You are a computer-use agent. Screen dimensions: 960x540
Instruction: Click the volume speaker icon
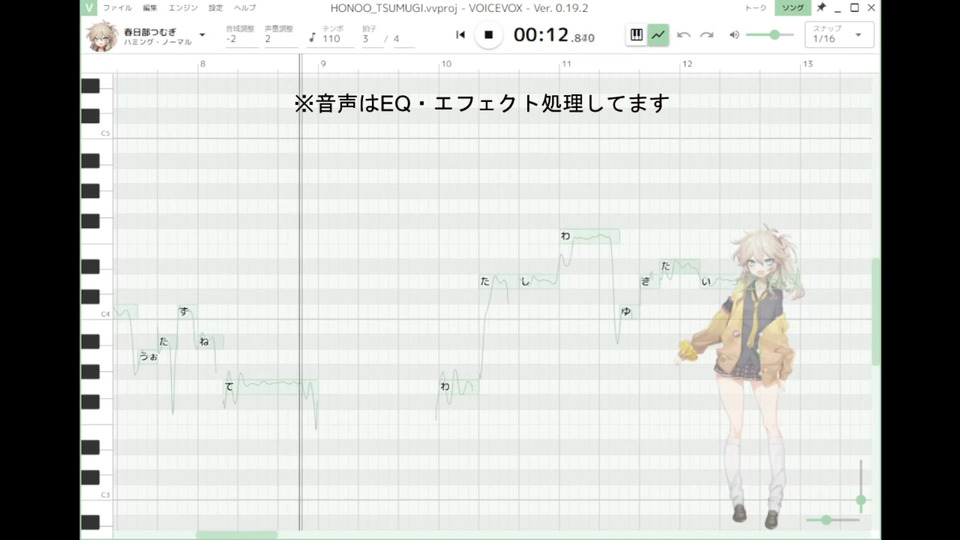tap(734, 35)
